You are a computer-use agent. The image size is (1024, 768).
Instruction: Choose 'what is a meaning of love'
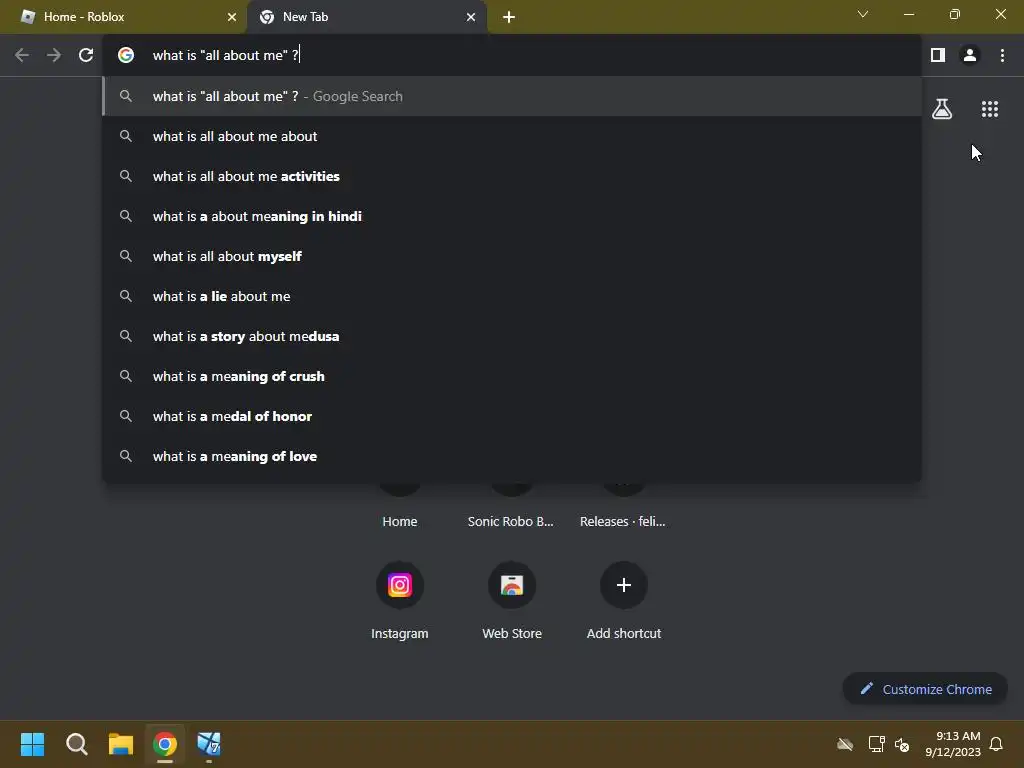(512, 456)
